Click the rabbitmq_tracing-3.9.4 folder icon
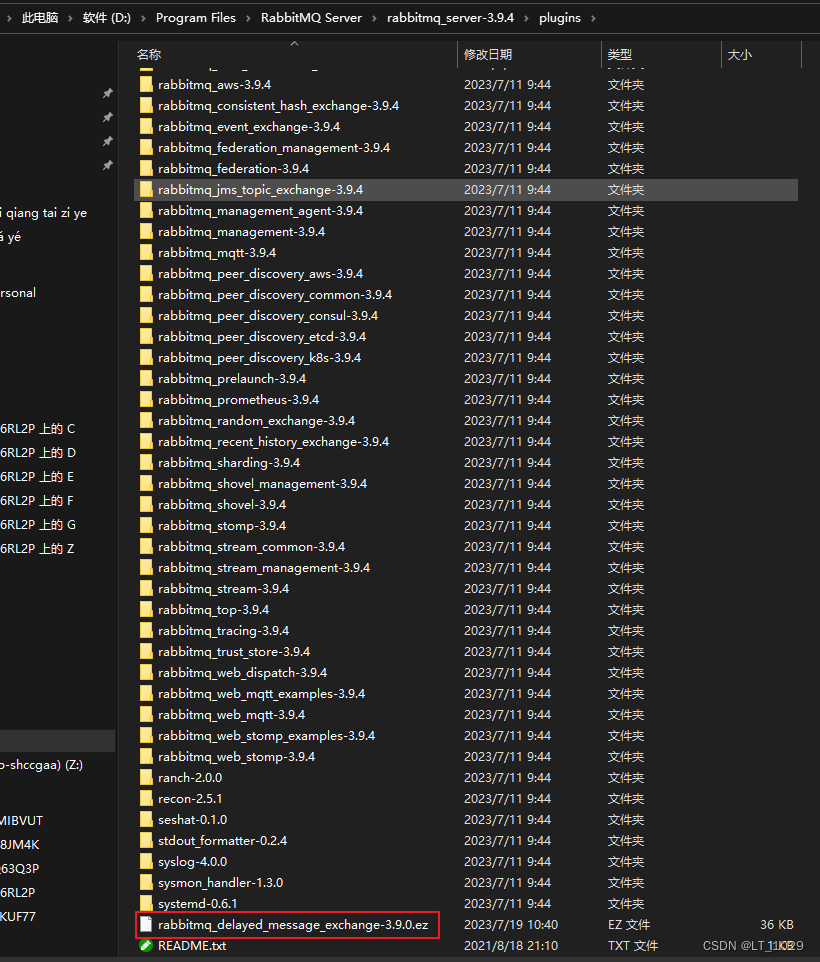Image resolution: width=820 pixels, height=962 pixels. [x=146, y=631]
